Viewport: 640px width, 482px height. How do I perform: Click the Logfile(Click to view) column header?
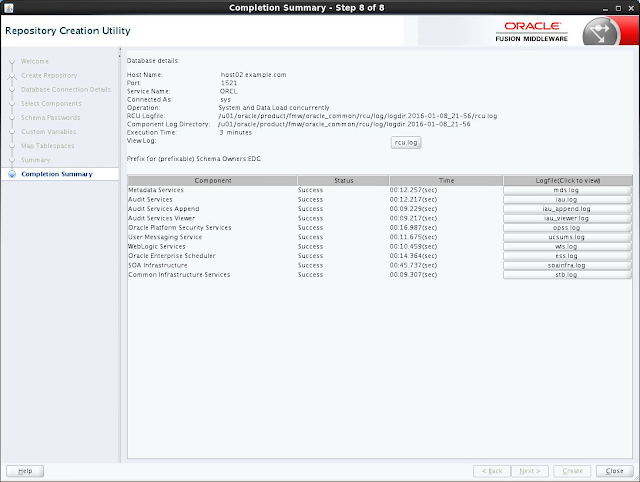coord(568,180)
